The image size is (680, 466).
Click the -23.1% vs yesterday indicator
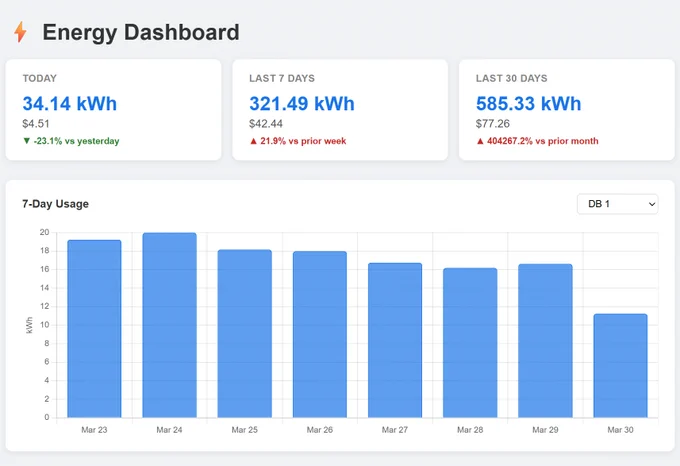[x=71, y=141]
